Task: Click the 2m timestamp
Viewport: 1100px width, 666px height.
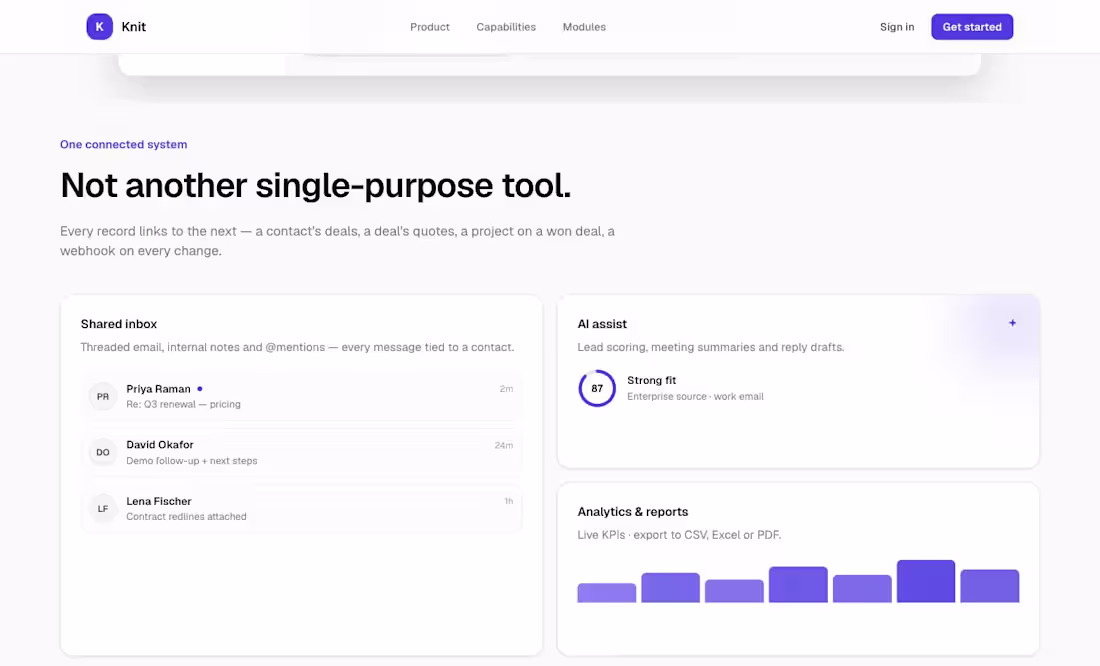Action: (x=506, y=389)
